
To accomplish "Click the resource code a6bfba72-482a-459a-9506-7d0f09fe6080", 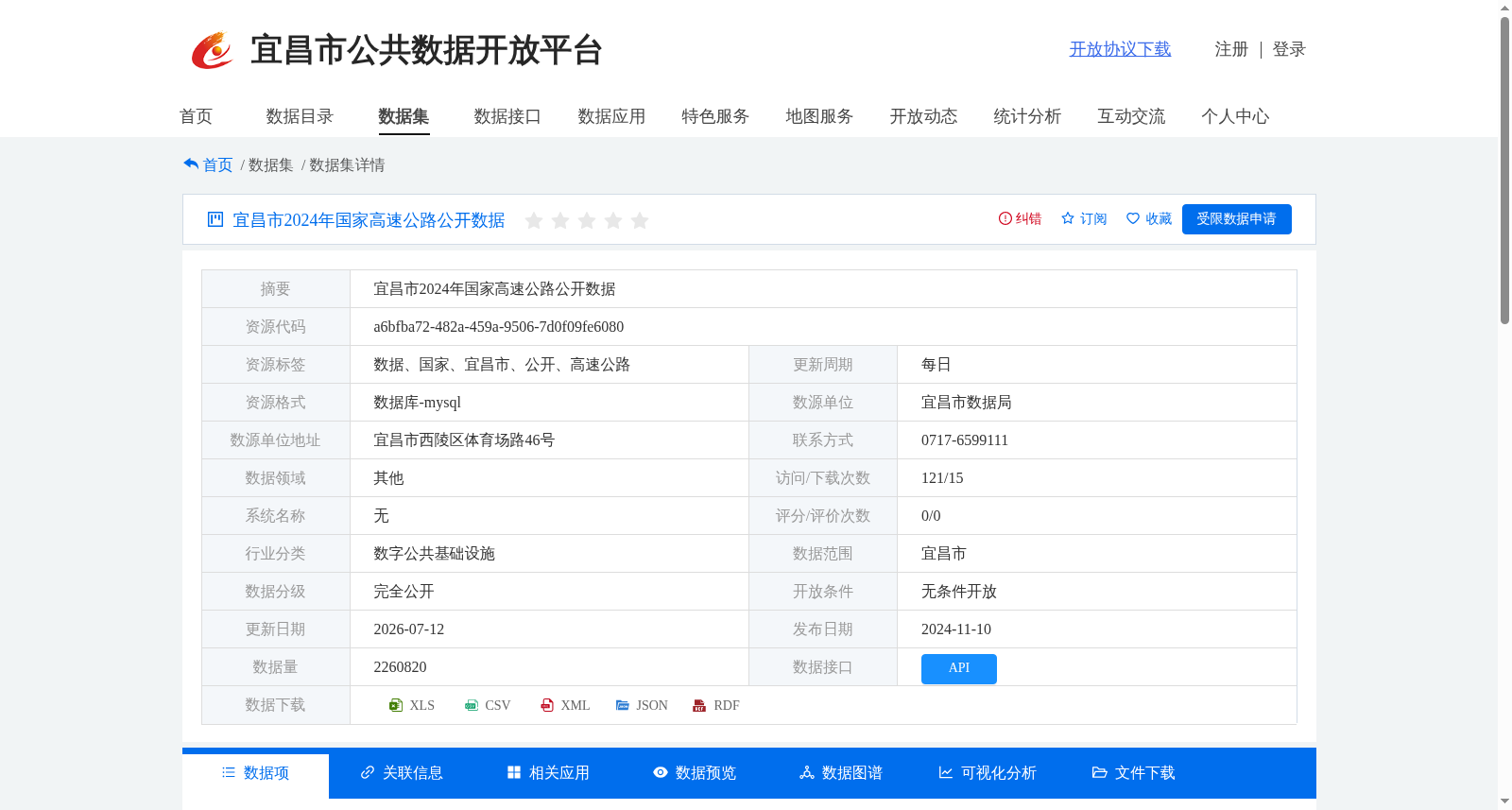I will pos(498,327).
